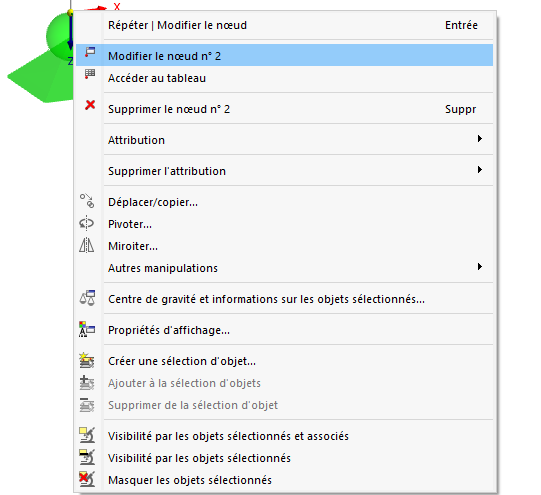Choose Répéter | Modifier le nœud

(284, 25)
